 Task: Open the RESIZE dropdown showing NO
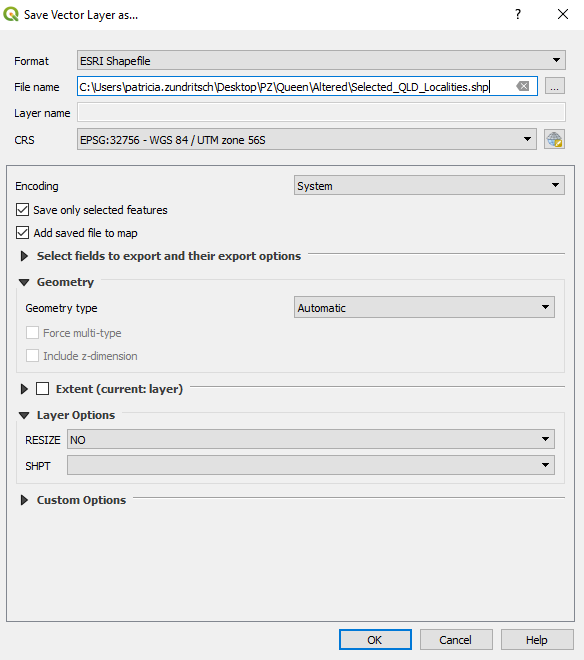(311, 439)
